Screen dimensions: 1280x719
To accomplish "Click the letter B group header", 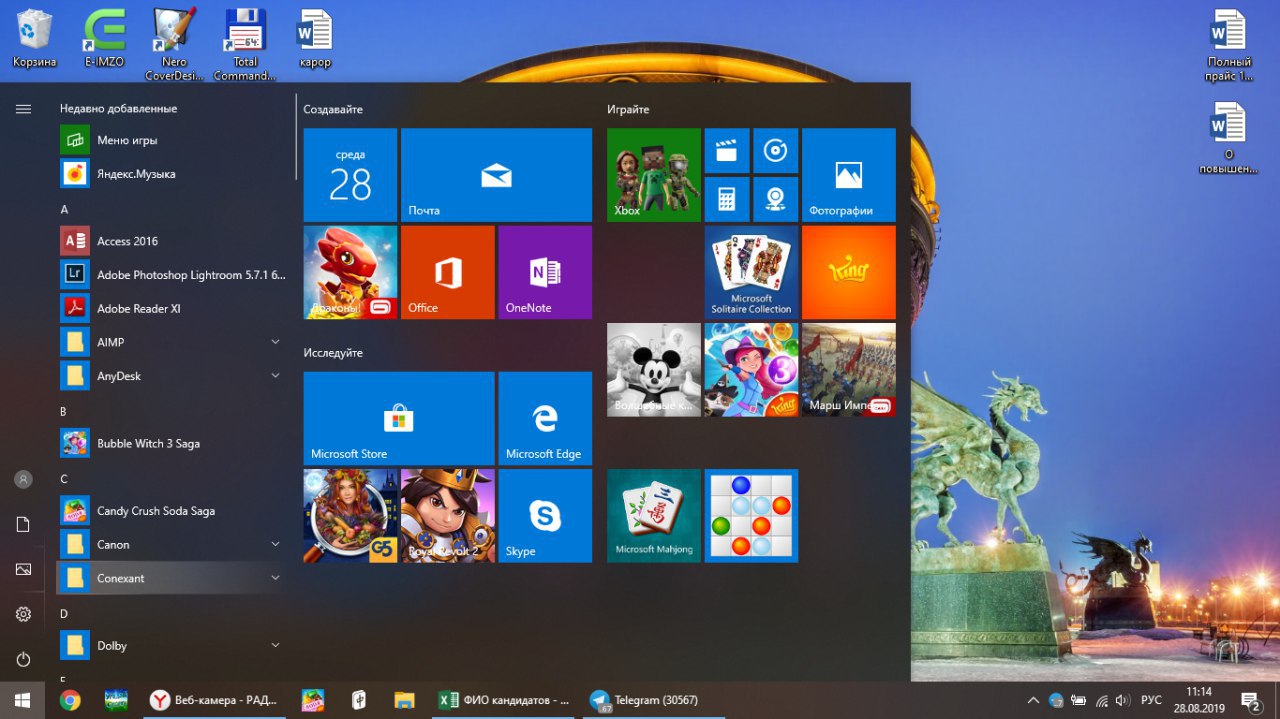I will [x=63, y=412].
